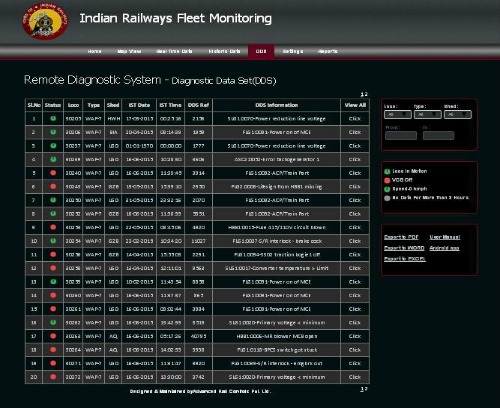Screen dimensions: 500x408
Task: Click the green status icon in row 16
Action: (x=53, y=322)
